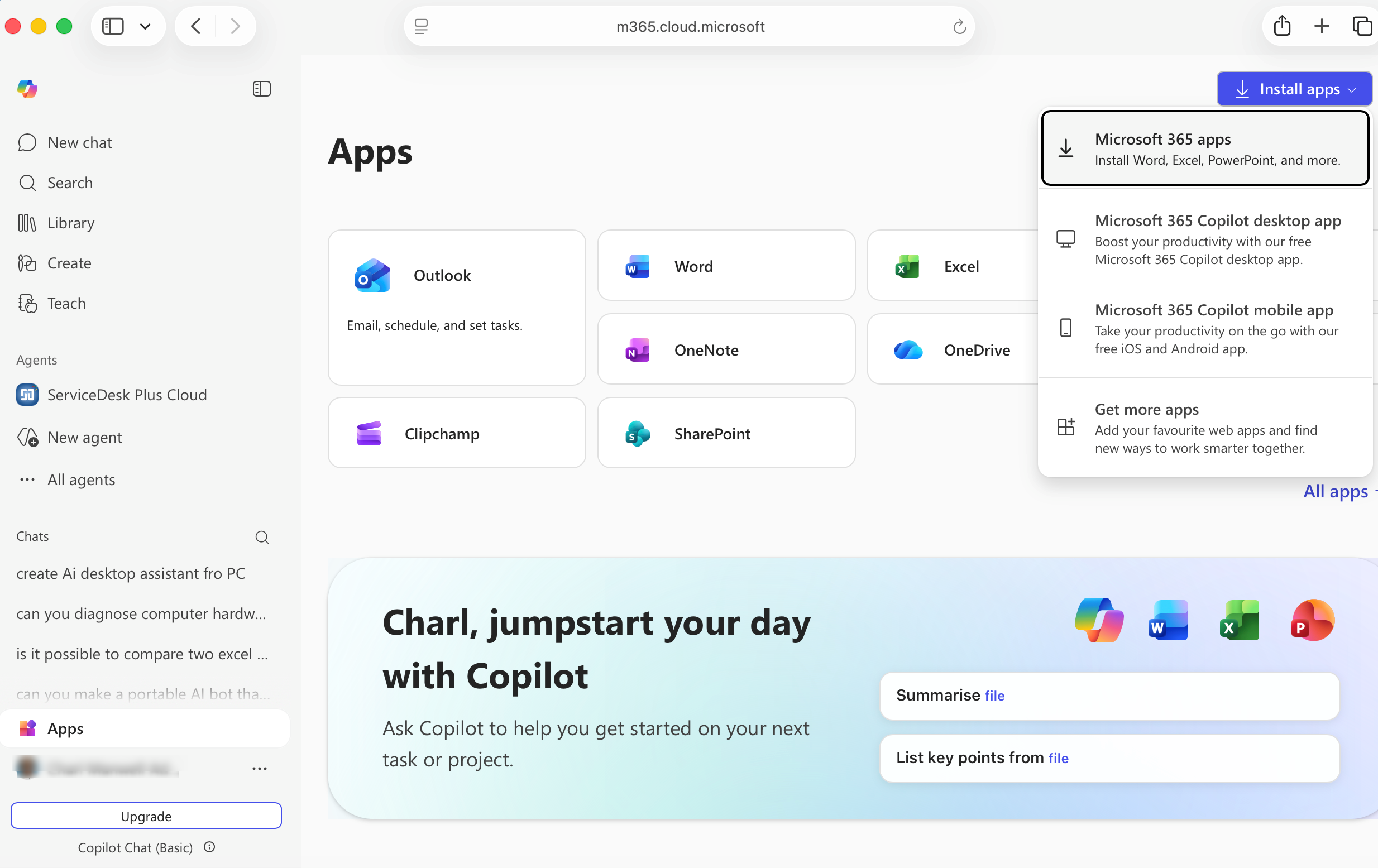
Task: Open chat 'can you make a portable AI bot'
Action: pyautogui.click(x=143, y=693)
